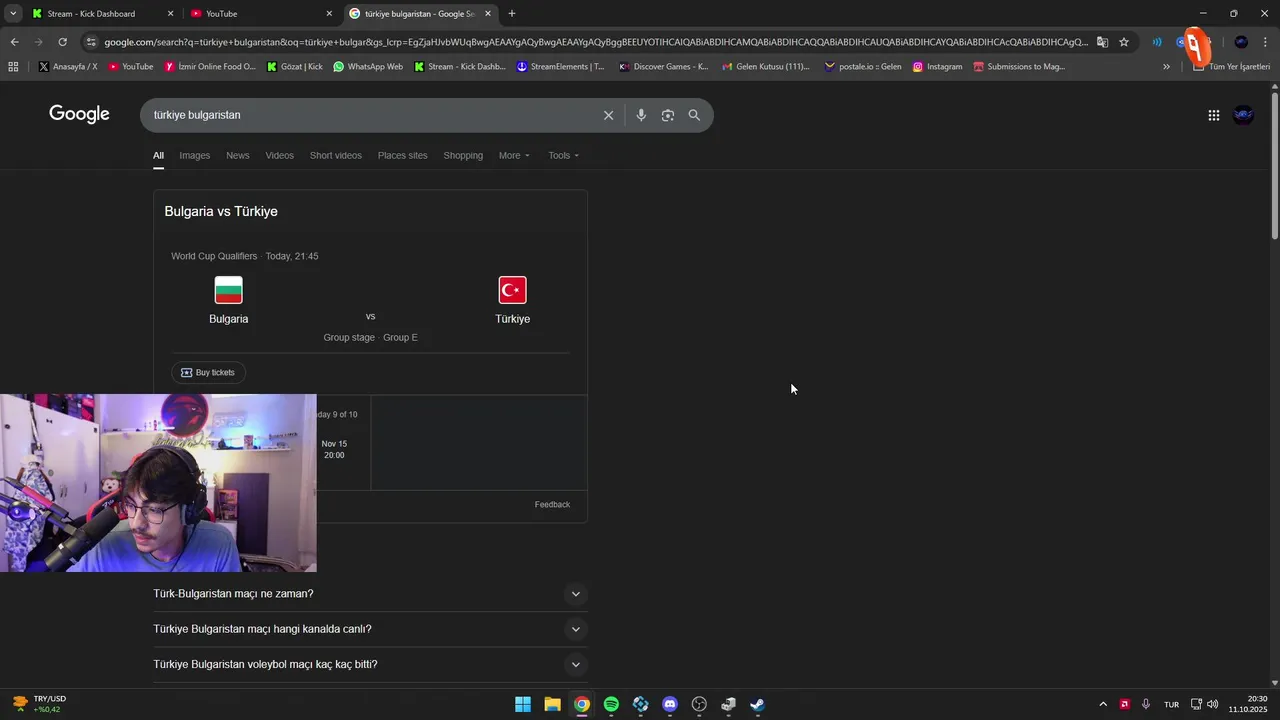Open the Instagram bookmark
Image resolution: width=1280 pixels, height=720 pixels.
937,67
